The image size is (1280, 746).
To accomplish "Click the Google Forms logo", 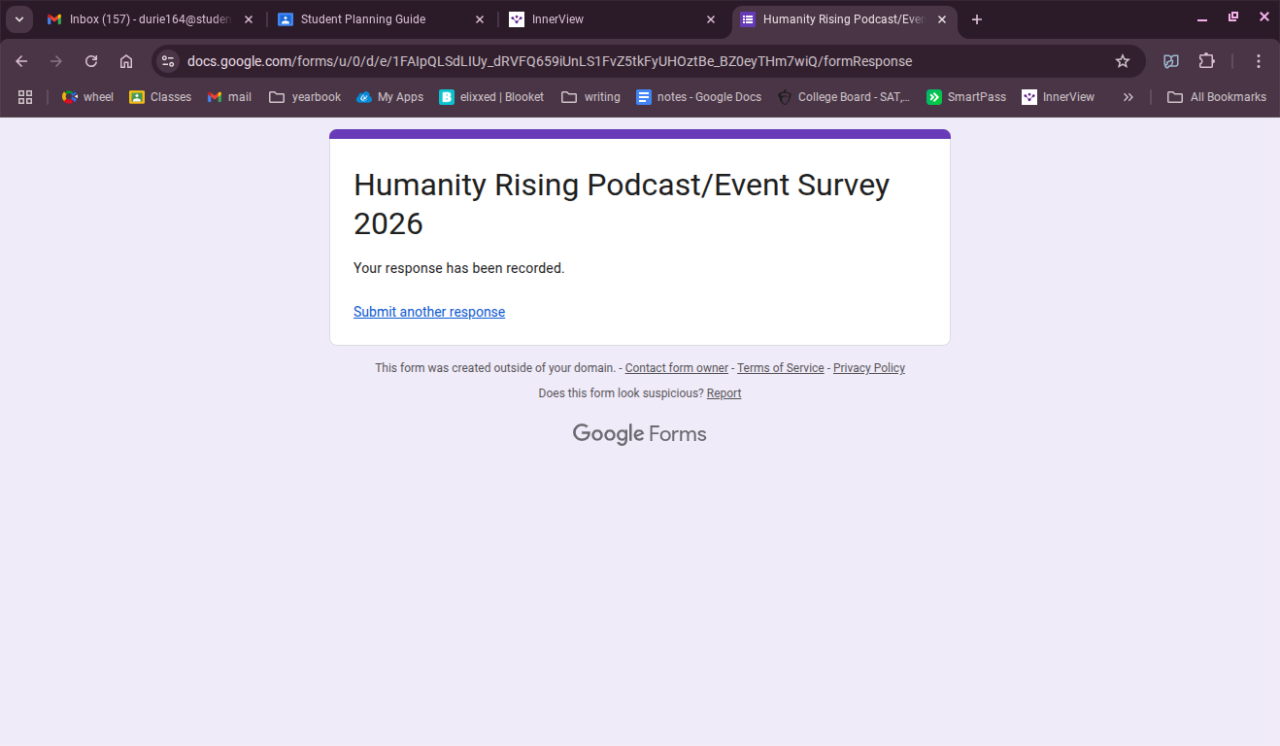I will pos(640,434).
